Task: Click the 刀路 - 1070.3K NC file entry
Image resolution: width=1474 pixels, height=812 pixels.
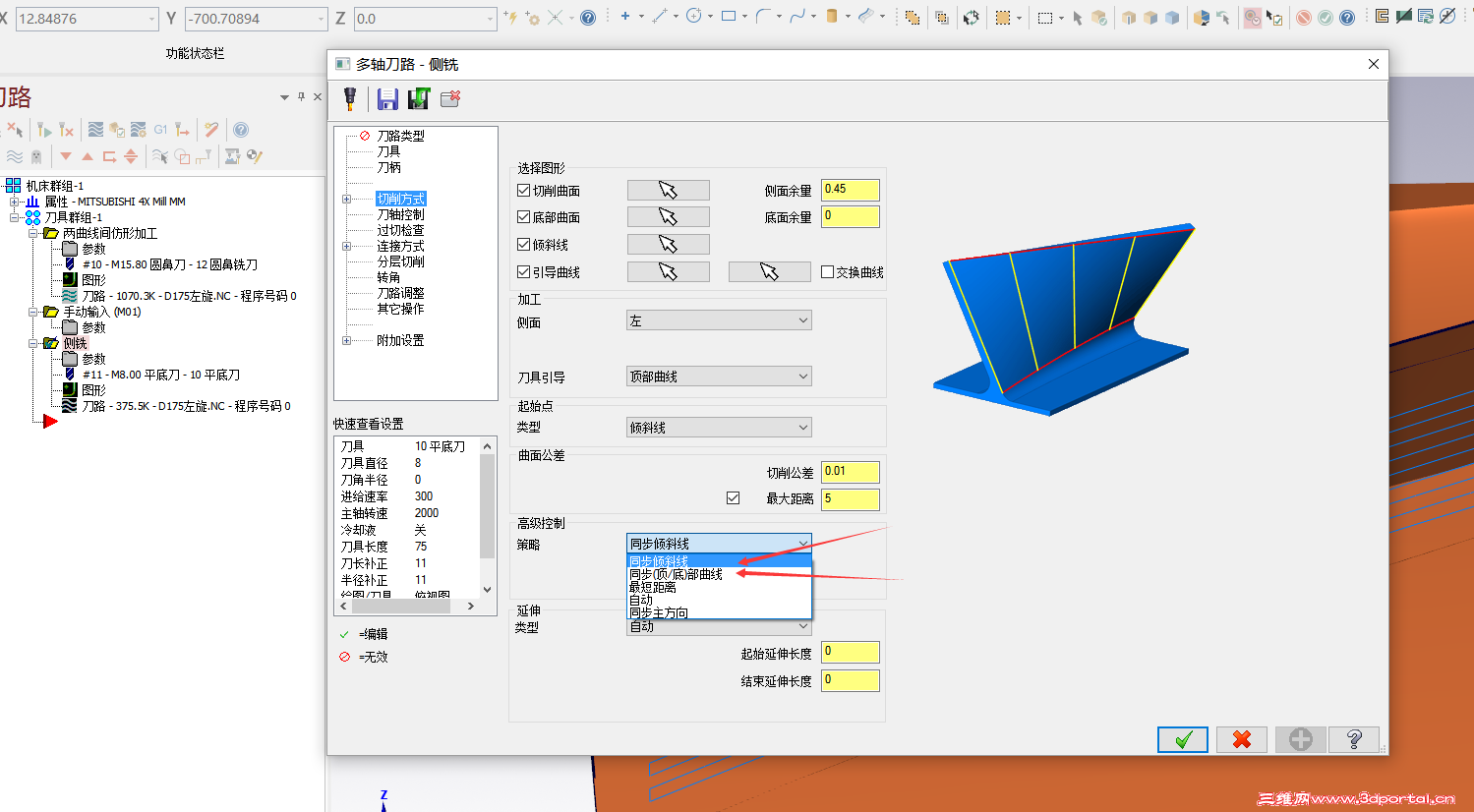Action: 189,296
